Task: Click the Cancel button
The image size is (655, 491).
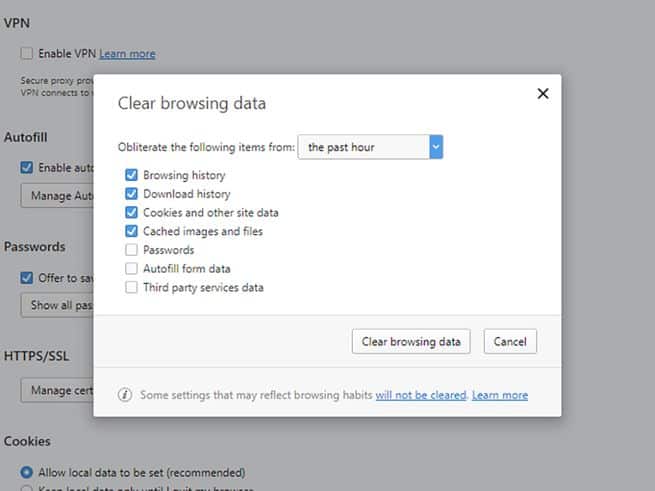Action: point(510,341)
